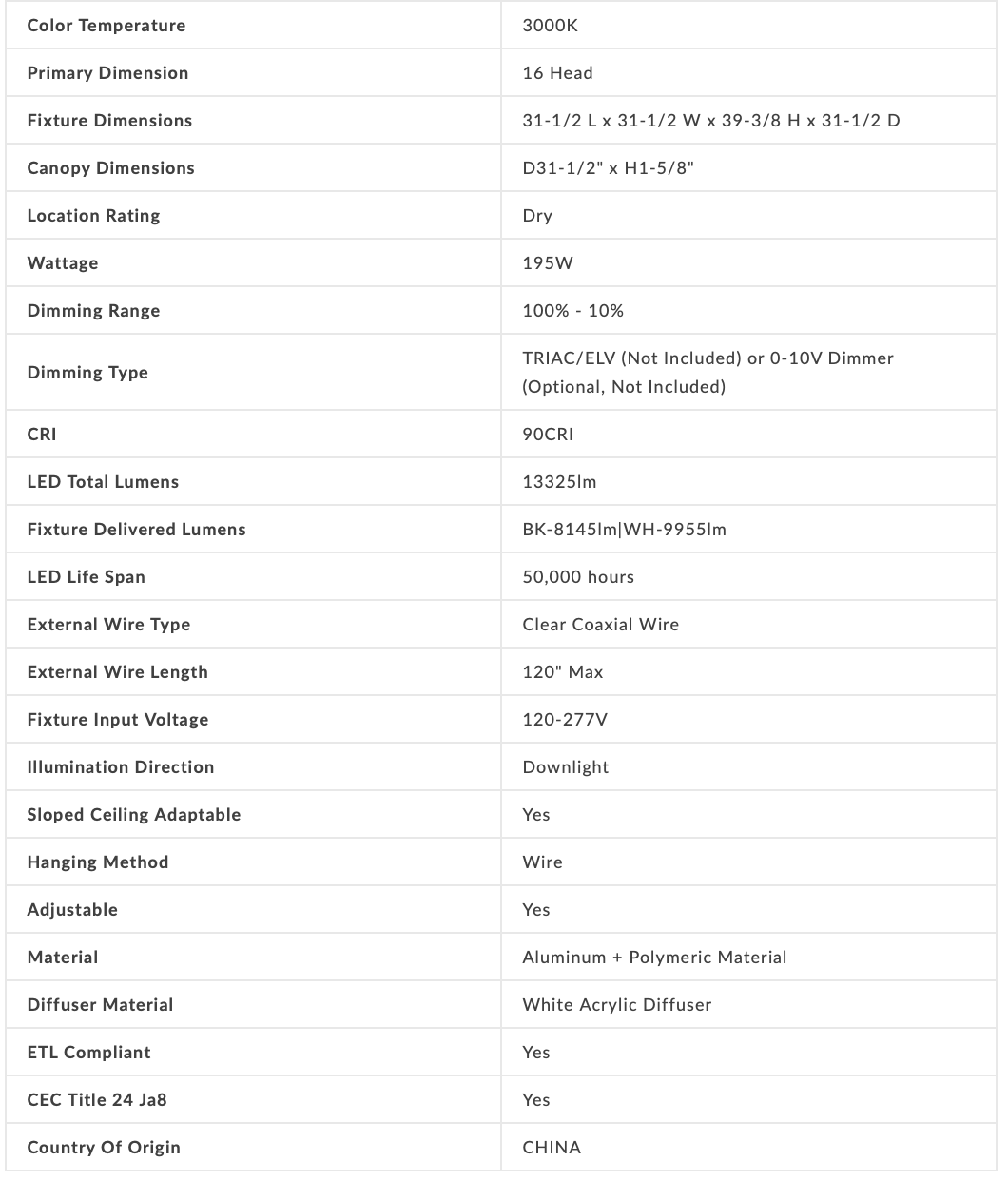Click the Color Temperature row label
The image size is (1008, 1181).
pyautogui.click(x=107, y=26)
